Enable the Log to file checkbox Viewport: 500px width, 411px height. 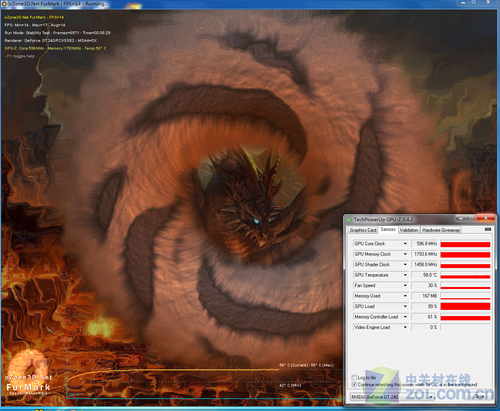point(354,377)
